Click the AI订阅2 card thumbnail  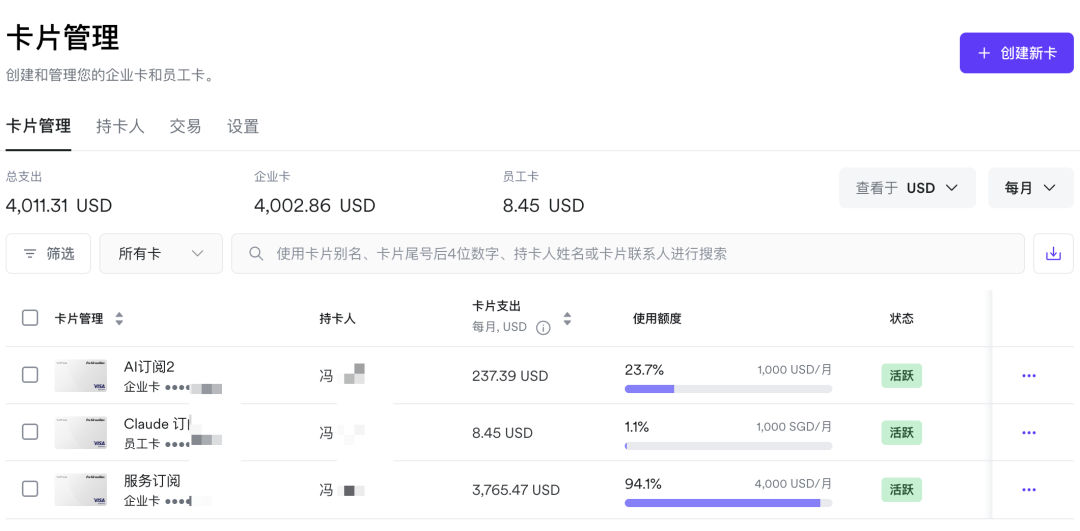coord(81,376)
